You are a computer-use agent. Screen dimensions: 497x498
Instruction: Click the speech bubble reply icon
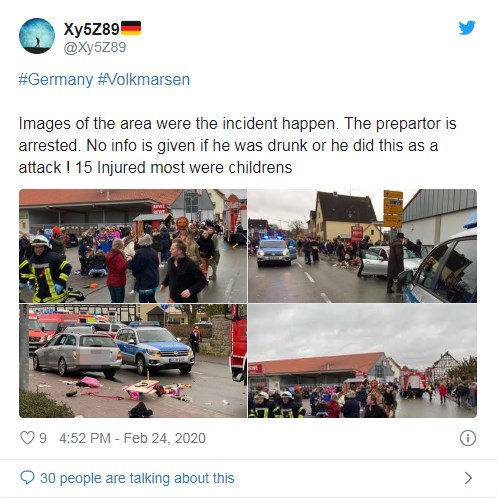pyautogui.click(x=27, y=478)
